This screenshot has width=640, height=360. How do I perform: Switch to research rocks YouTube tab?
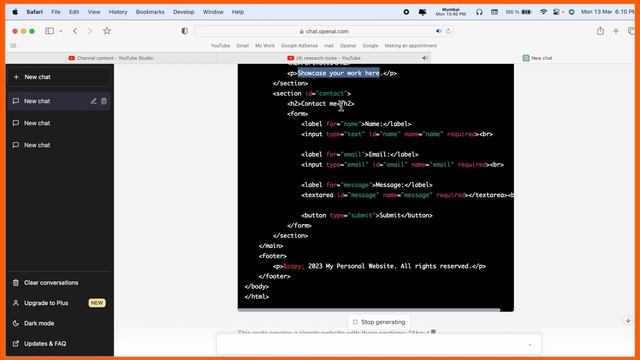(x=324, y=58)
